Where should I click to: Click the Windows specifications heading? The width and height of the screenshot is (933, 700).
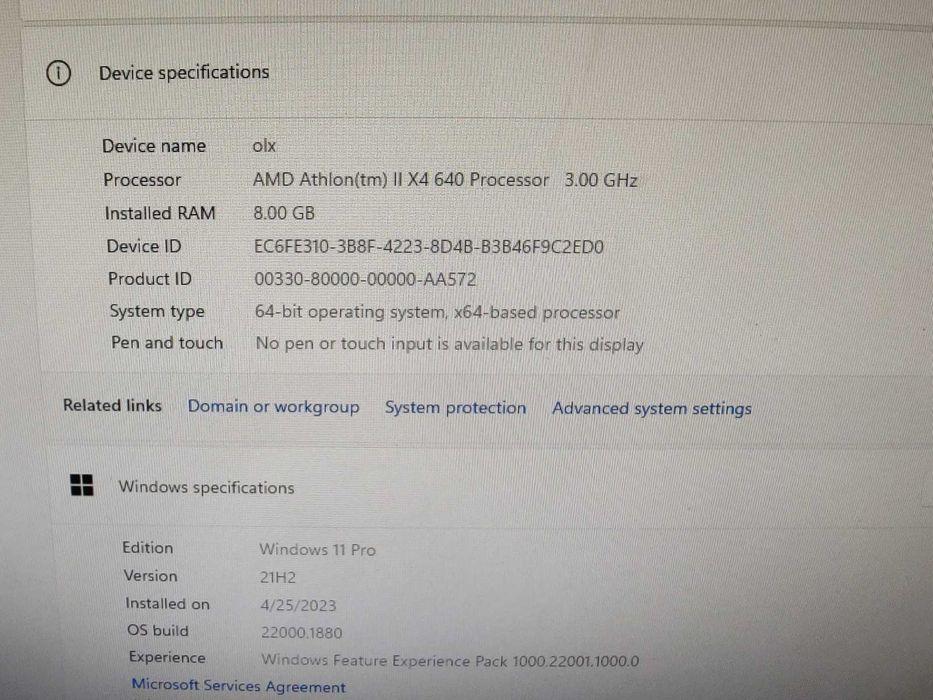pos(206,488)
